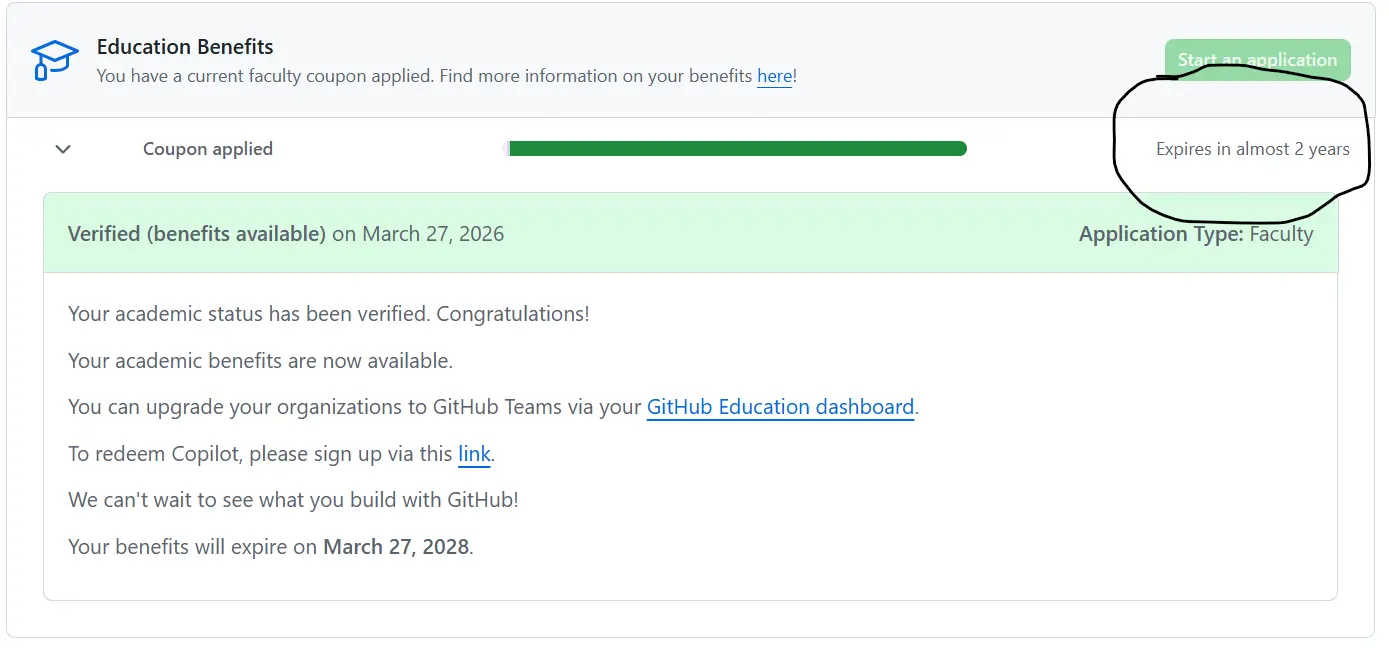Click the March 27, 2028 expiry date

tap(396, 547)
